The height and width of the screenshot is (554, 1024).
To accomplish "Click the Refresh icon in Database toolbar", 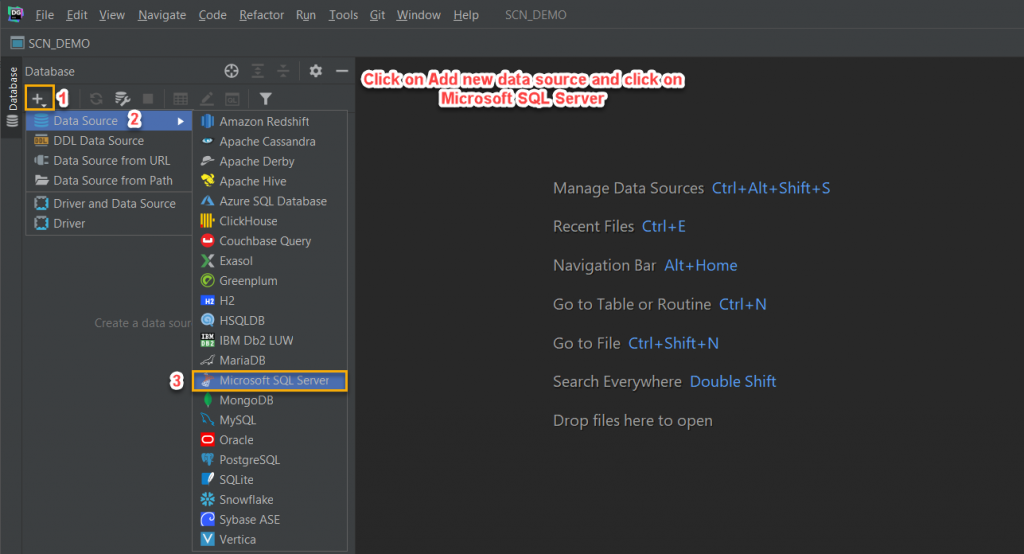I will 96,99.
